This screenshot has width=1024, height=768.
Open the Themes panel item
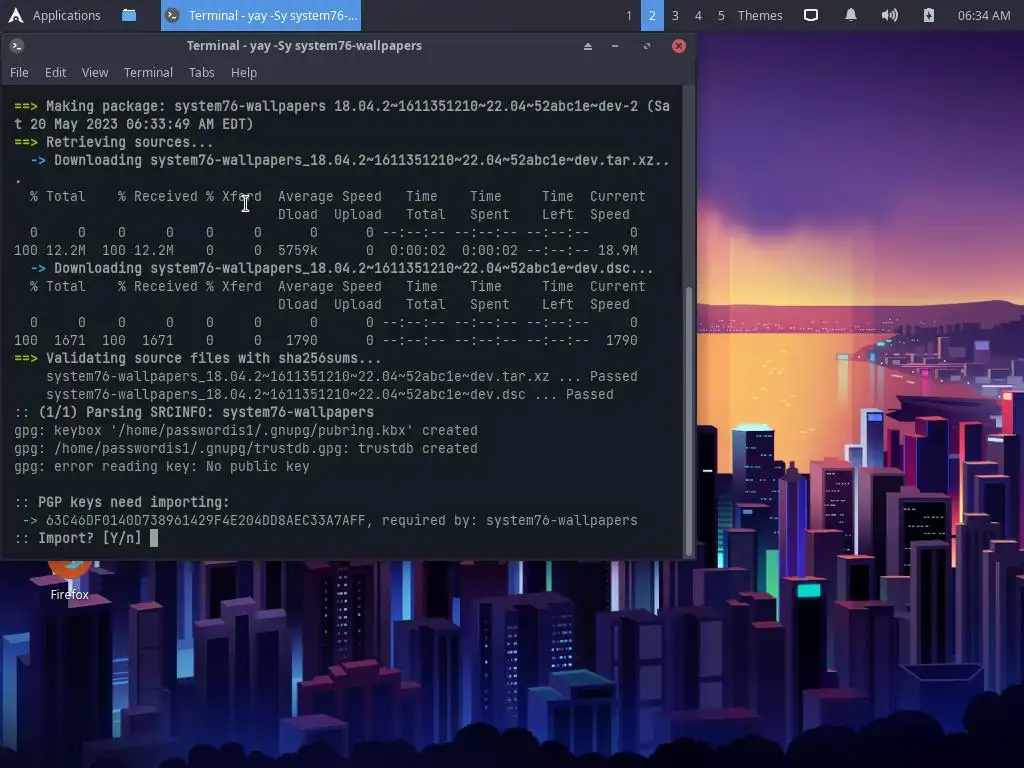[x=760, y=15]
